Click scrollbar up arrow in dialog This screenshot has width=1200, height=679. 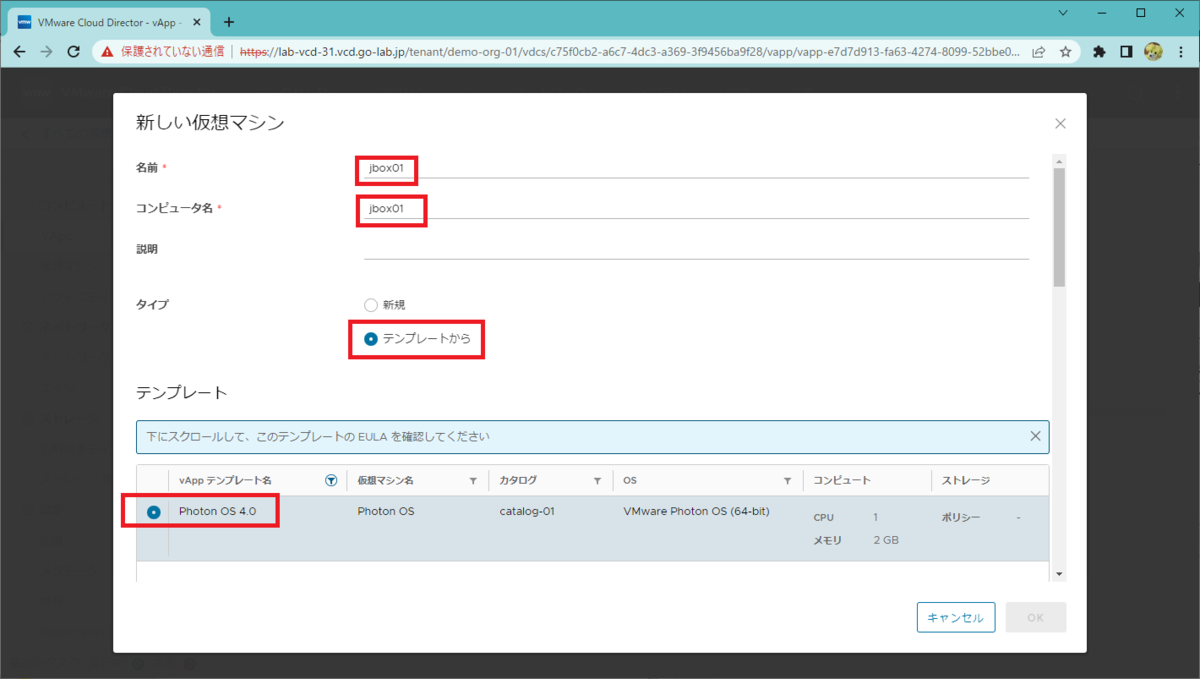(1059, 160)
